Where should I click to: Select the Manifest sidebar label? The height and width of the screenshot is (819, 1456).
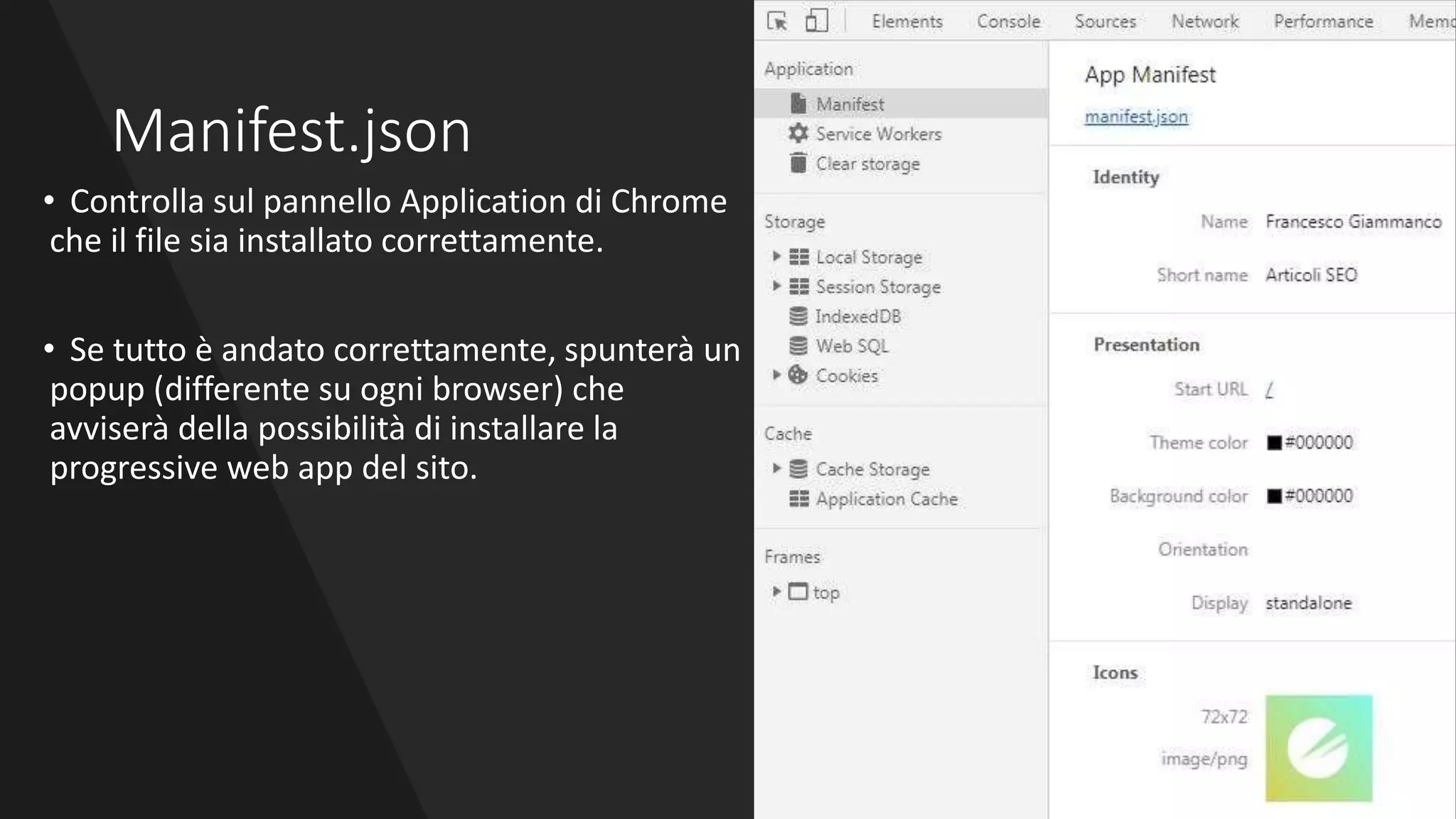850,105
